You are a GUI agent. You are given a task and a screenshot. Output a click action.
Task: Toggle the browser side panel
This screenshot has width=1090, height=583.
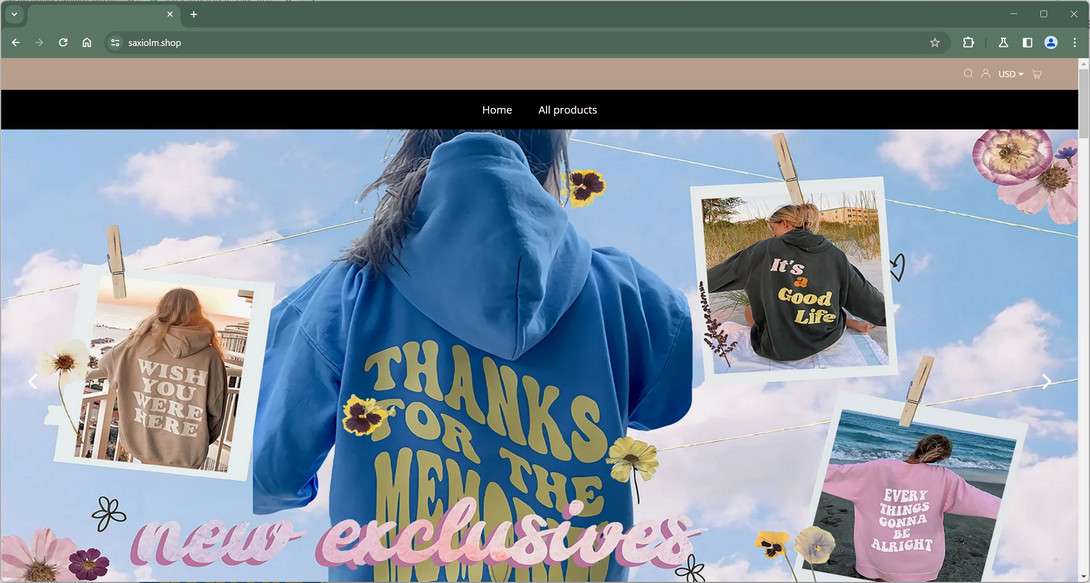point(1026,42)
